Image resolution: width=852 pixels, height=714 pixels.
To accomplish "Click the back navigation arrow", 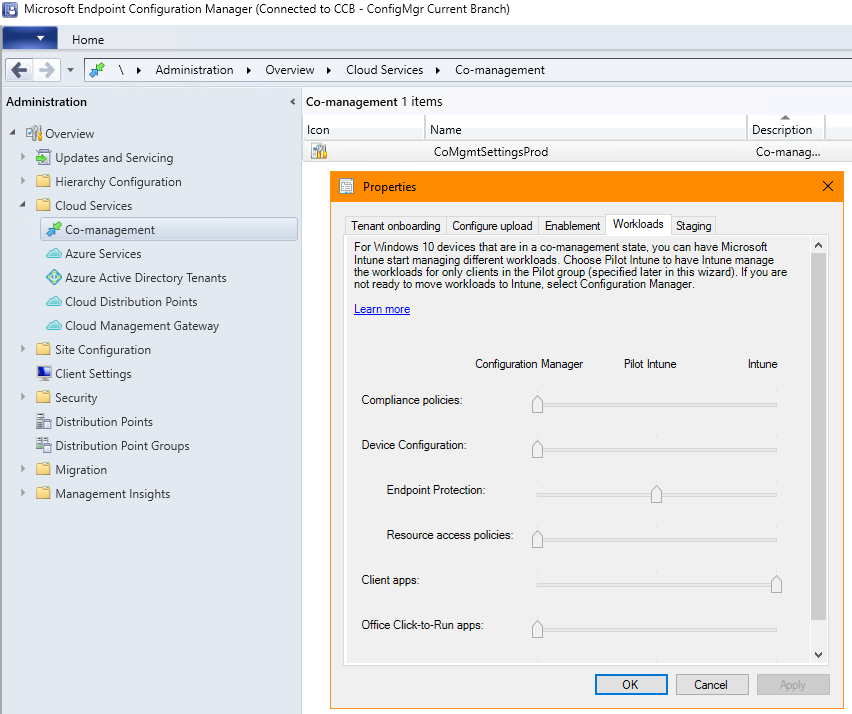I will pos(19,70).
